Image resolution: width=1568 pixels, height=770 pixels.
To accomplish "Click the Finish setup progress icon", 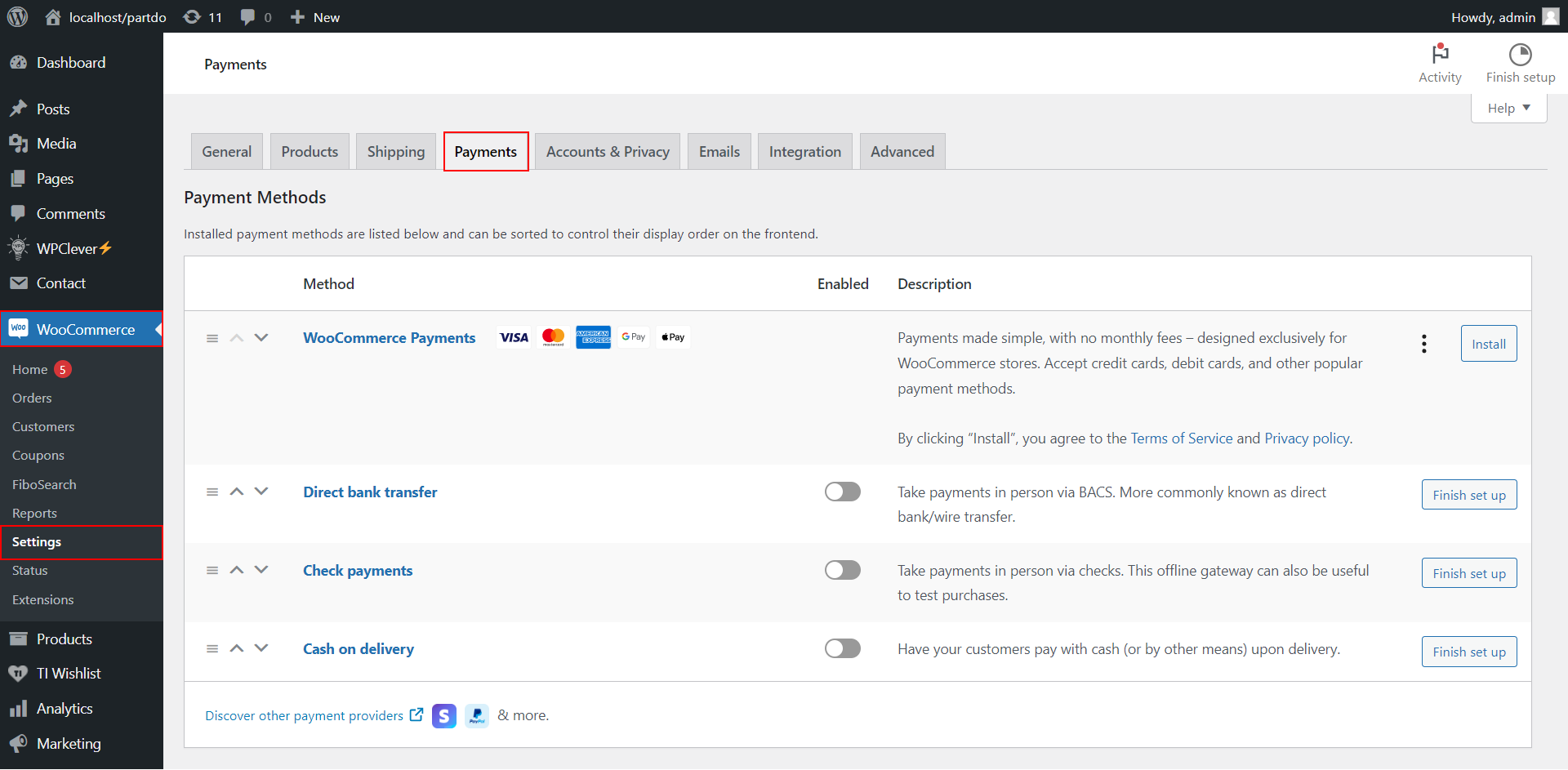I will (1520, 64).
